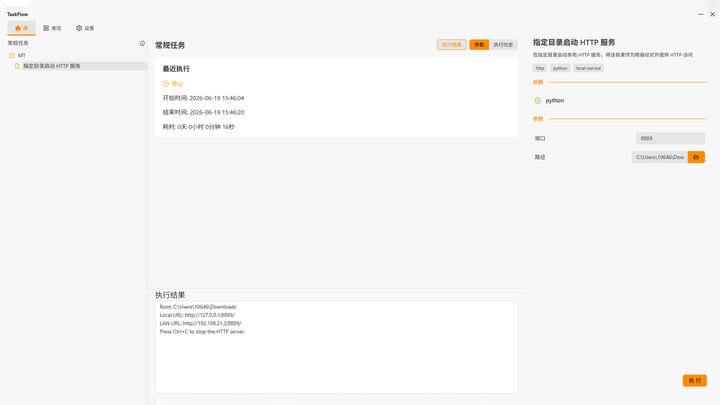Focus the 端口 port field showing 8889
The width and height of the screenshot is (720, 405).
click(670, 138)
